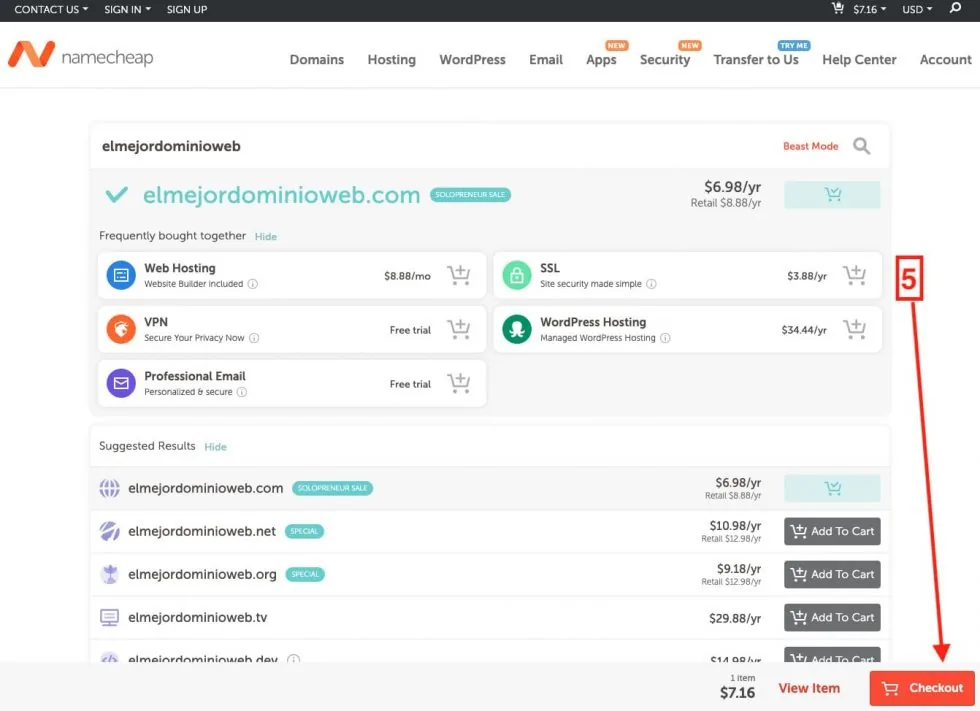Click the red Checkout button
The height and width of the screenshot is (711, 980).
pyautogui.click(x=922, y=688)
